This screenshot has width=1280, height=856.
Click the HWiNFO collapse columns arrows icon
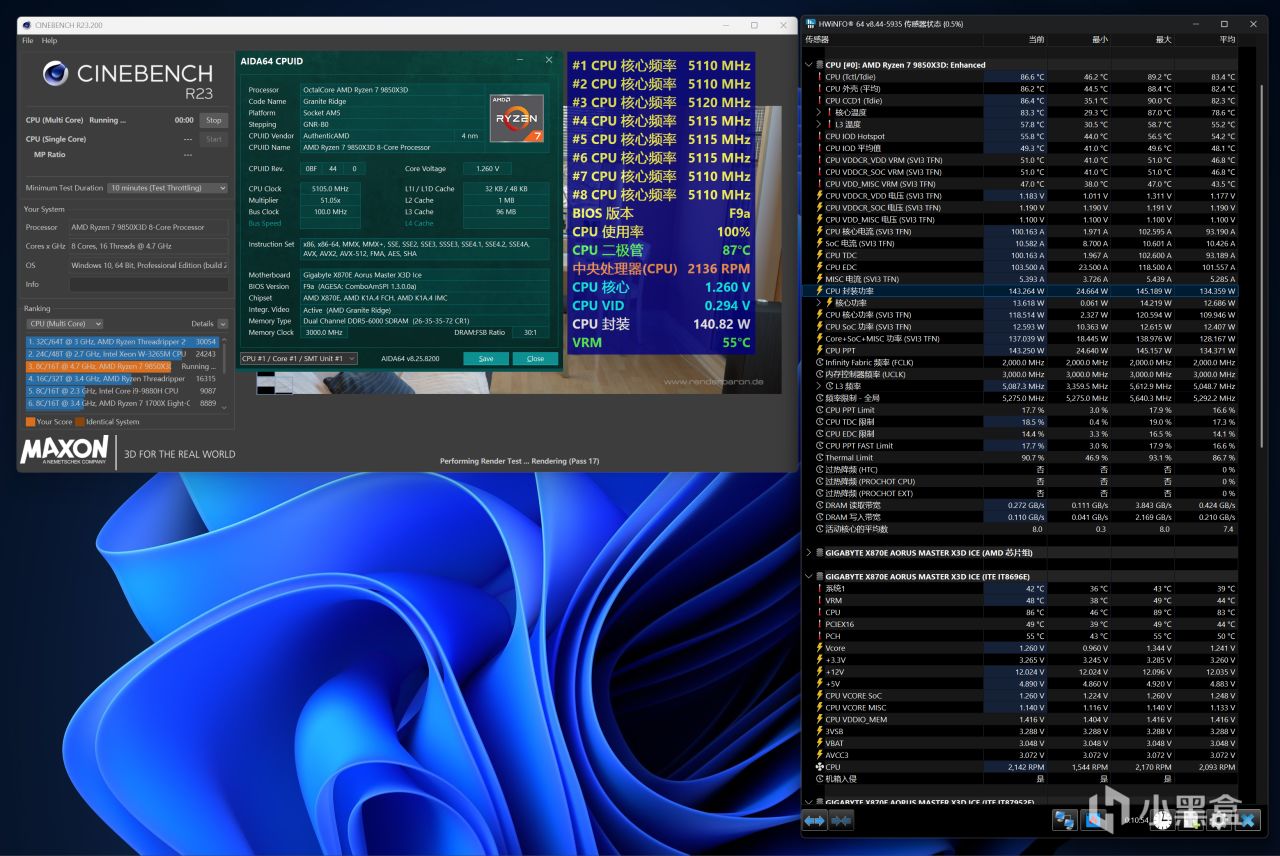(x=841, y=820)
